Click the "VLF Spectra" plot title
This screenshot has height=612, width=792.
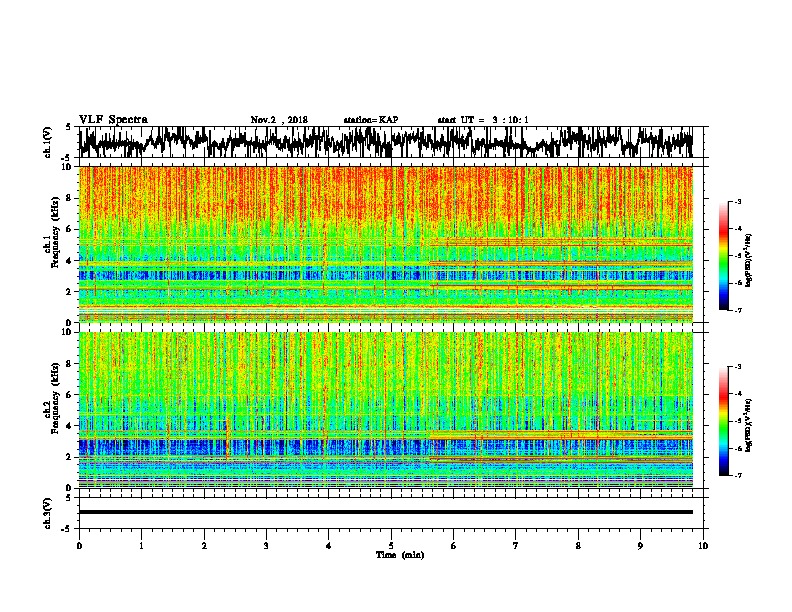113,120
